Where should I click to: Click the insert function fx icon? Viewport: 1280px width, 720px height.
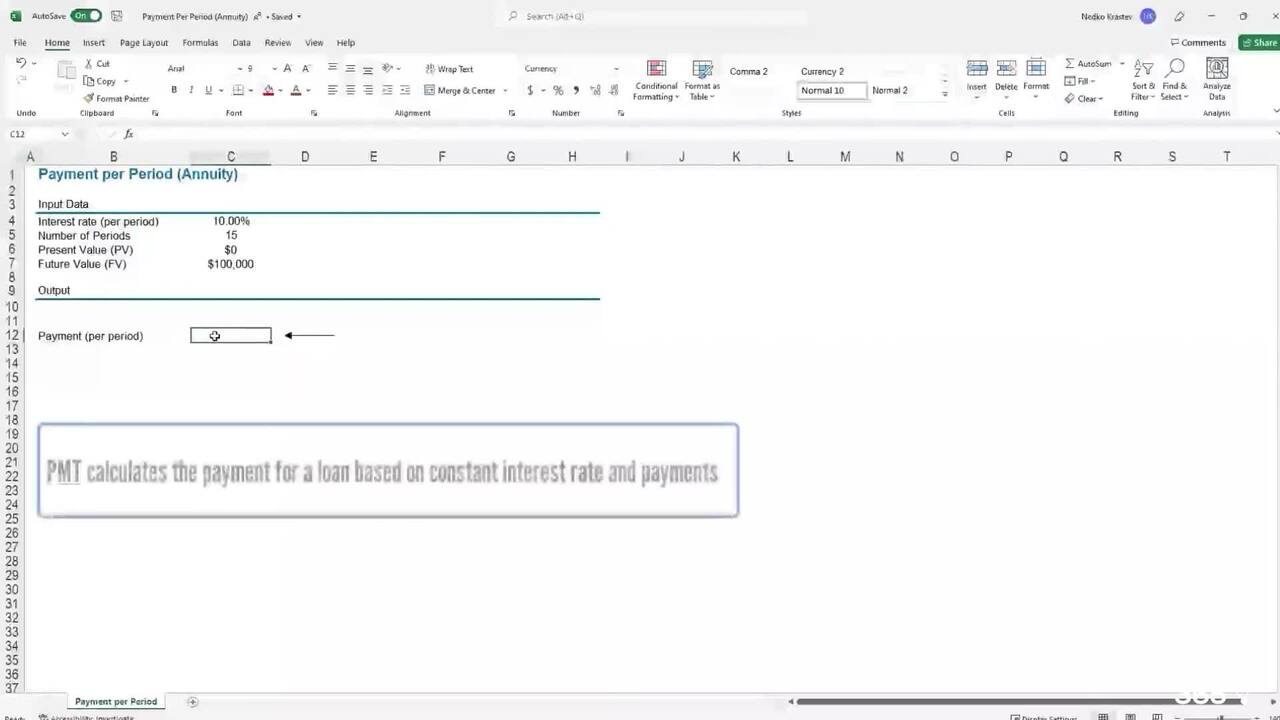pos(129,134)
